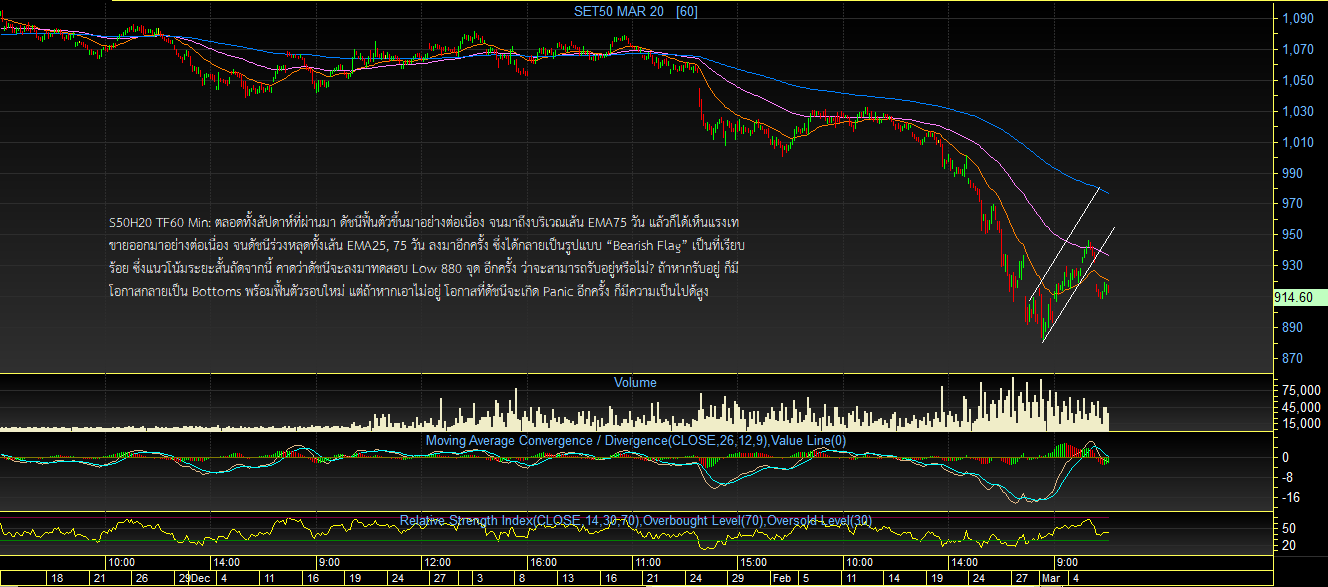Screen dimensions: 1328x587
Task: Click the 1,090 price axis label
Action: tap(1297, 18)
